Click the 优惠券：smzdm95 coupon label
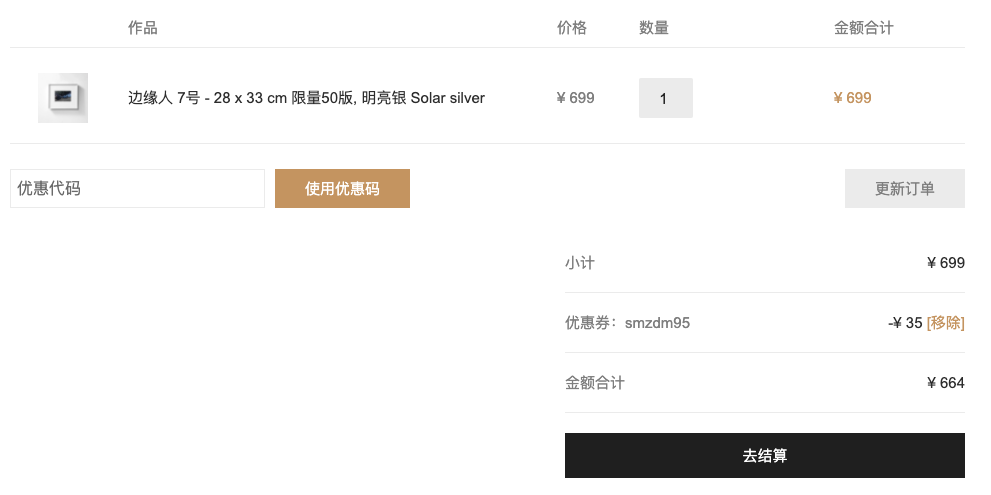Image resolution: width=991 pixels, height=495 pixels. pyautogui.click(x=628, y=323)
